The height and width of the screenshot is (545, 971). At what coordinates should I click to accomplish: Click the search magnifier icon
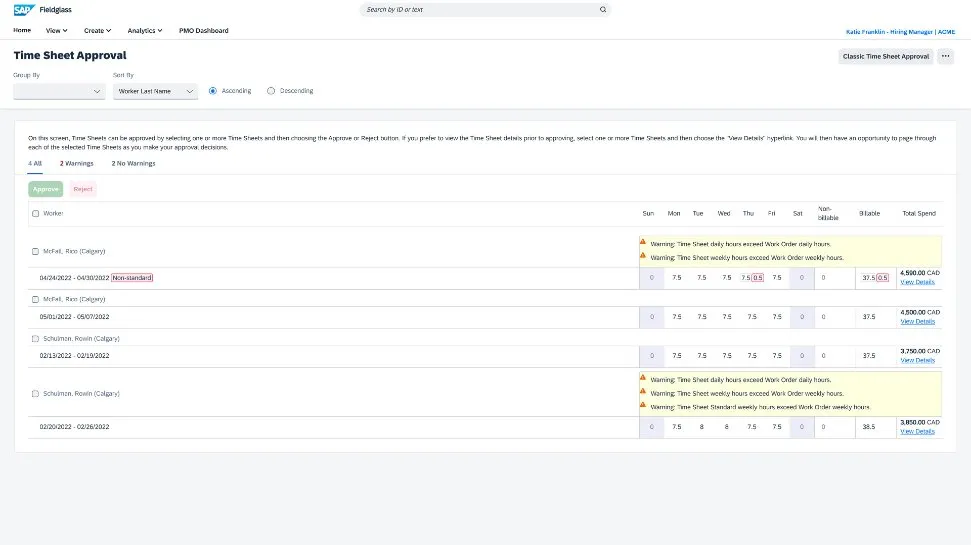click(603, 9)
